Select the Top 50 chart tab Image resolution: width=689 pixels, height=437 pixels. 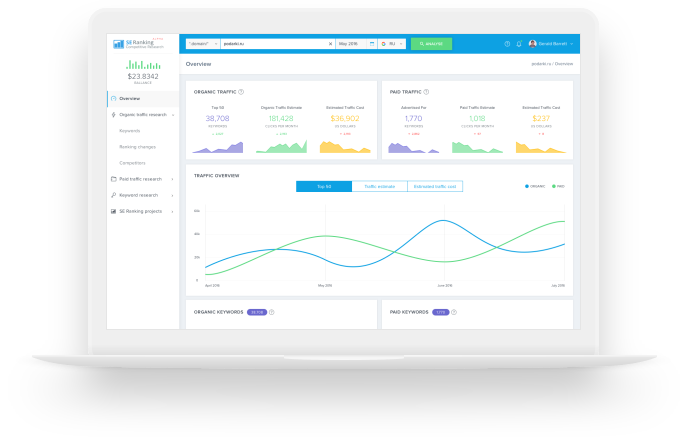[324, 187]
